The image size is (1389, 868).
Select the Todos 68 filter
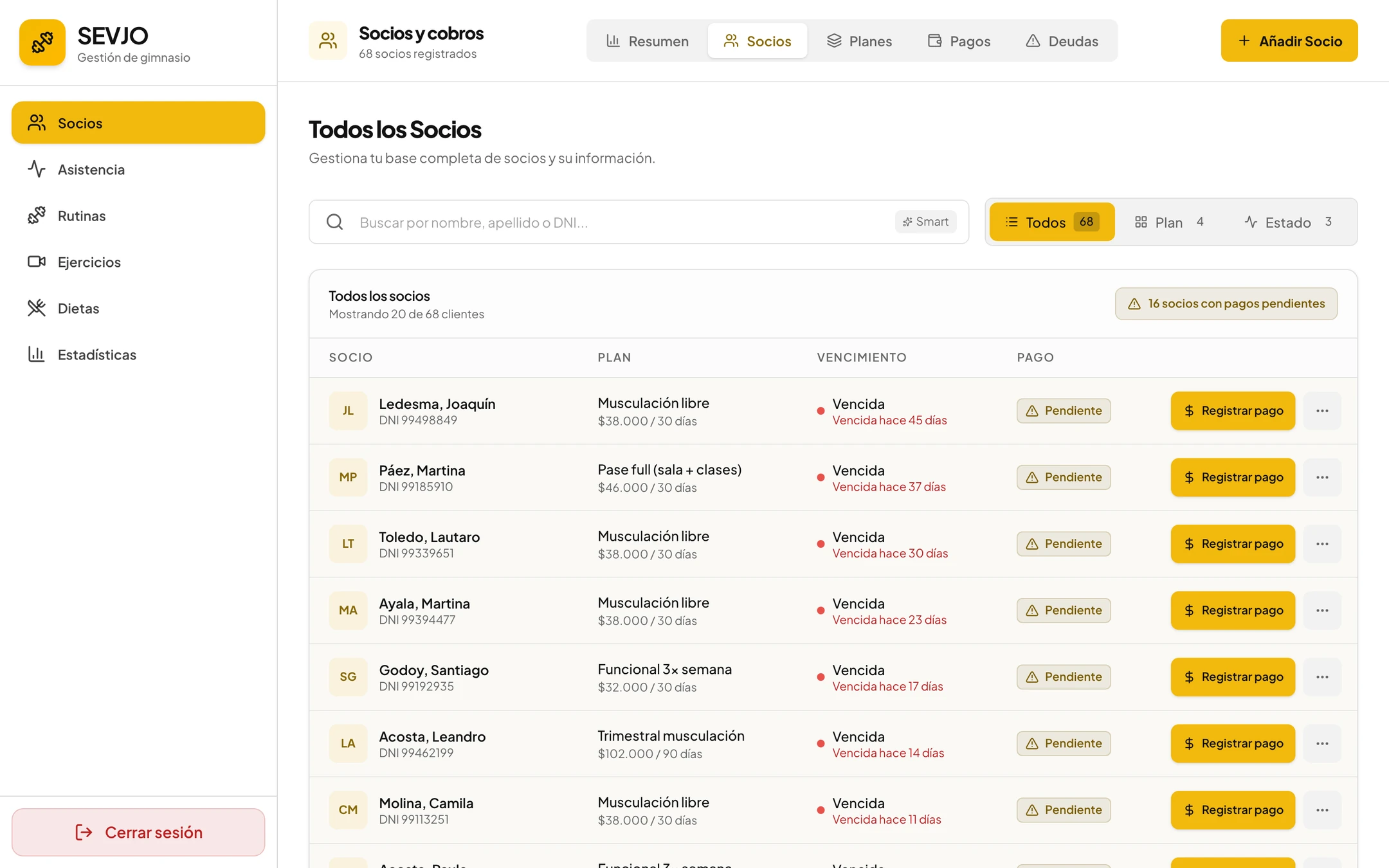click(1052, 222)
